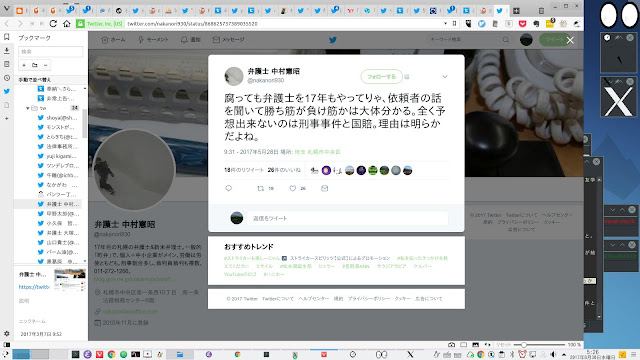Add a new bookmark with plus button

click(x=24, y=65)
